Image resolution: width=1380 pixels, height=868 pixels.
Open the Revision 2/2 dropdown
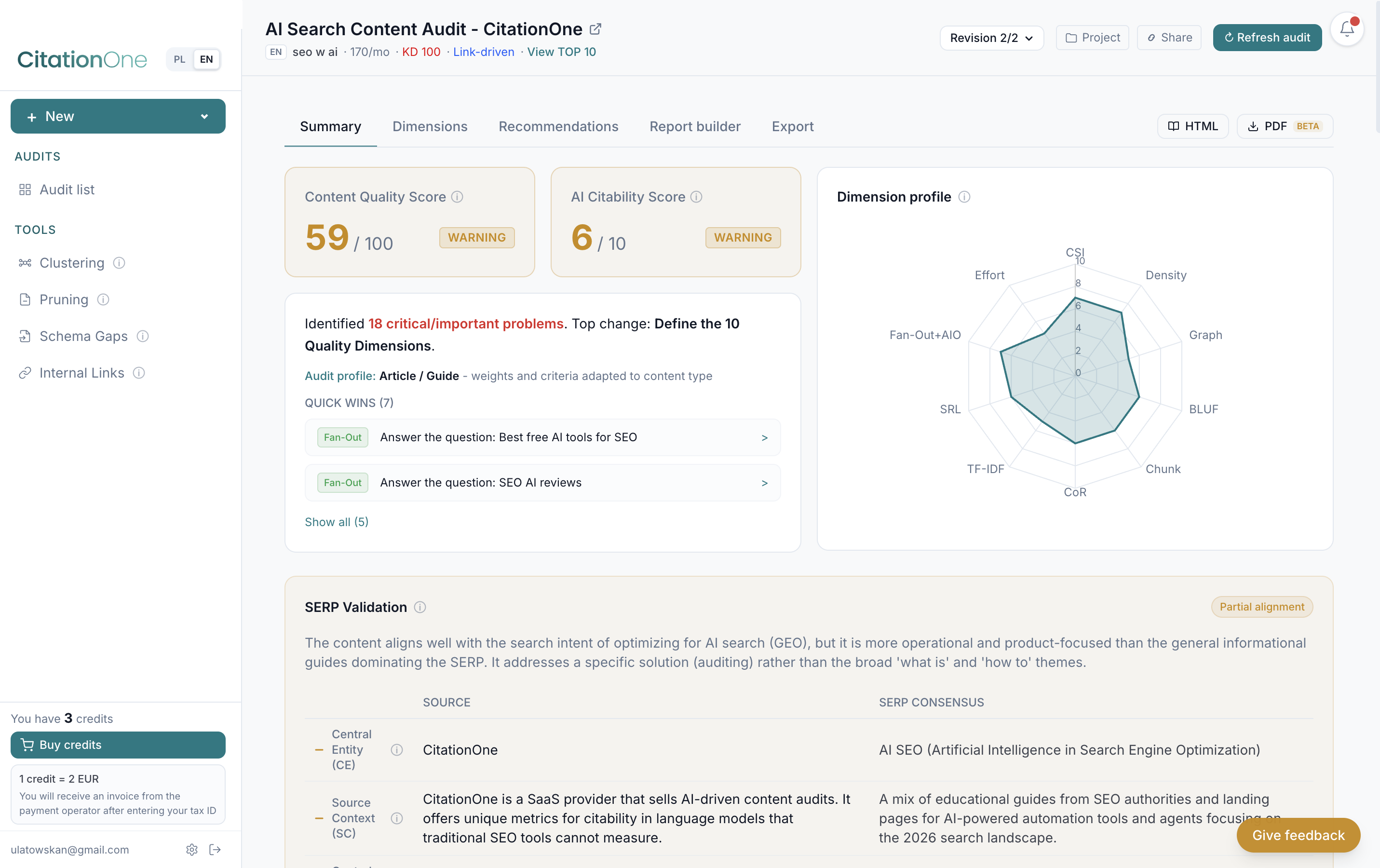tap(991, 37)
